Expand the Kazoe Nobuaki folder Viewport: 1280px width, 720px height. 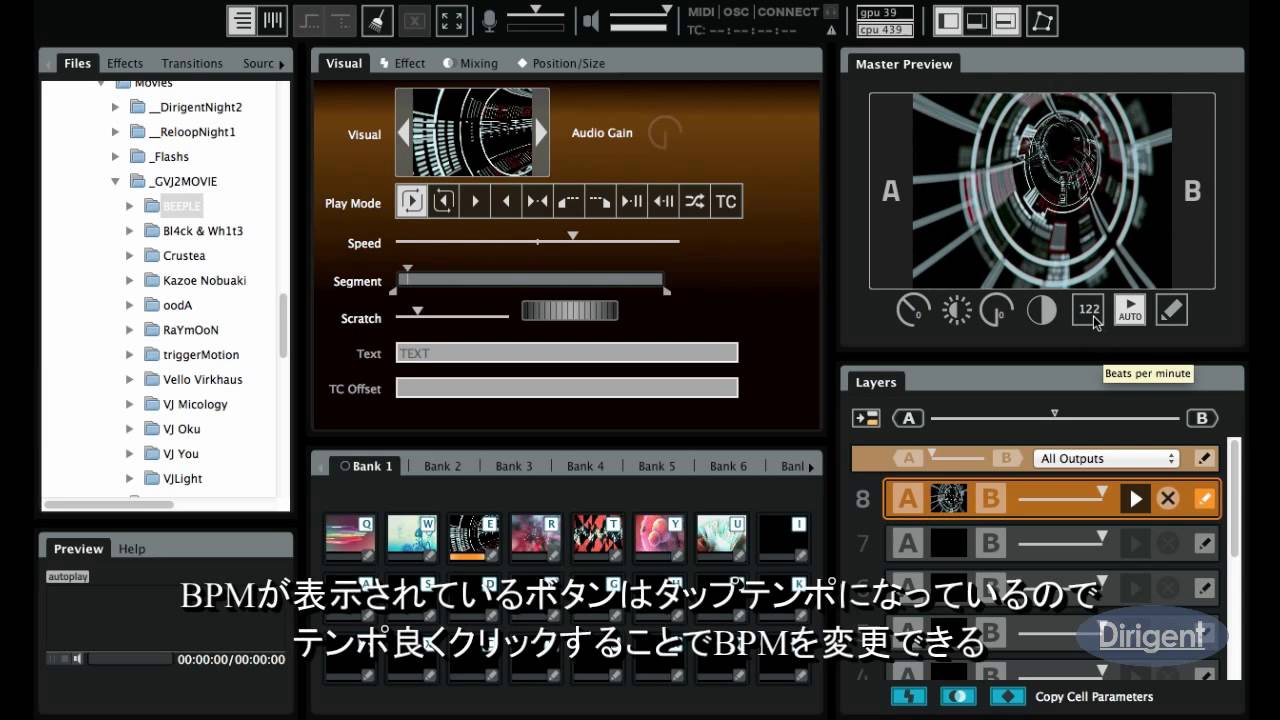click(129, 281)
